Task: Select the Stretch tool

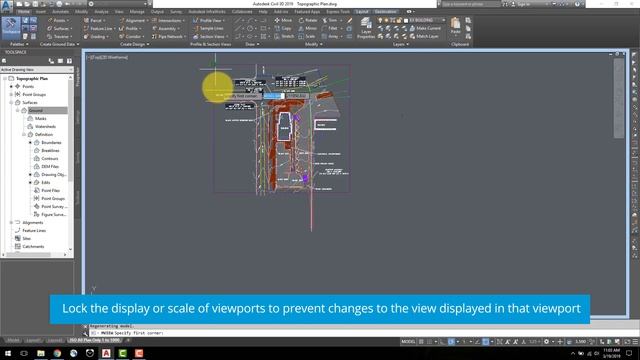Action: (x=284, y=37)
